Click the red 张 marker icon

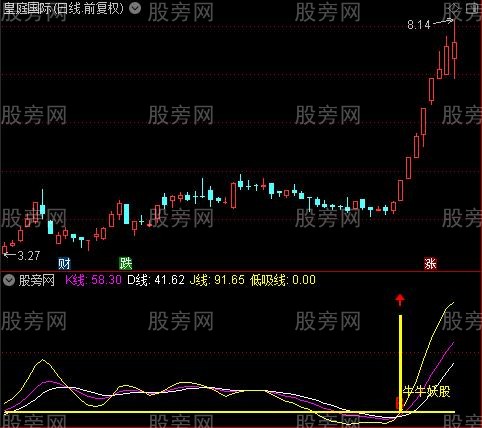(x=430, y=264)
